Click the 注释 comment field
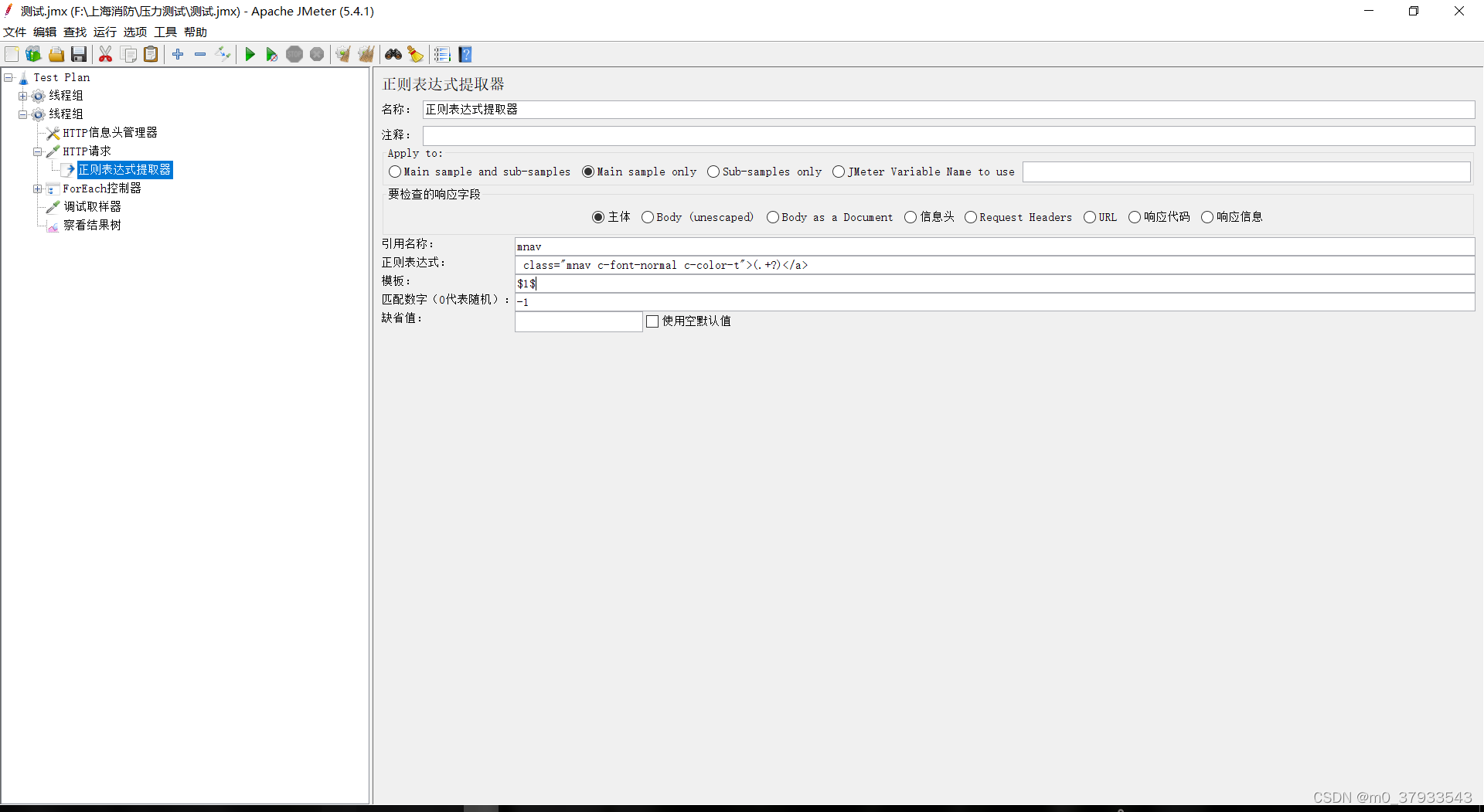1484x812 pixels. (948, 136)
